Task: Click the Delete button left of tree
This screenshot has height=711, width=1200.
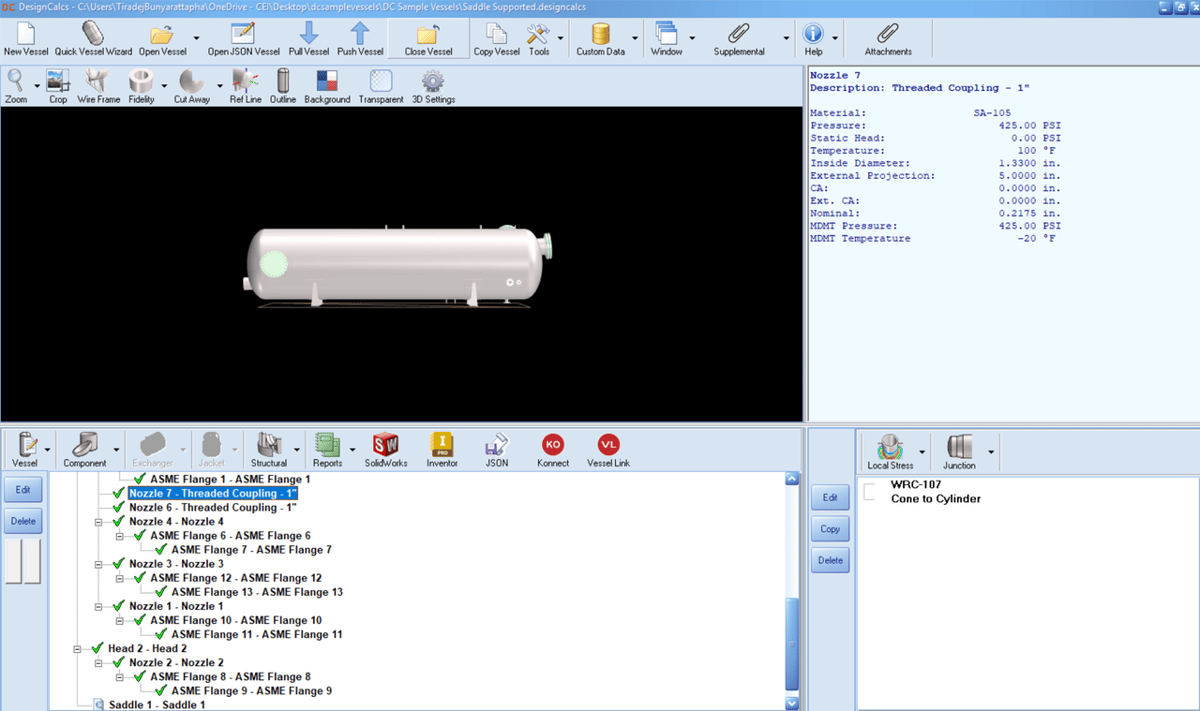Action: tap(23, 521)
